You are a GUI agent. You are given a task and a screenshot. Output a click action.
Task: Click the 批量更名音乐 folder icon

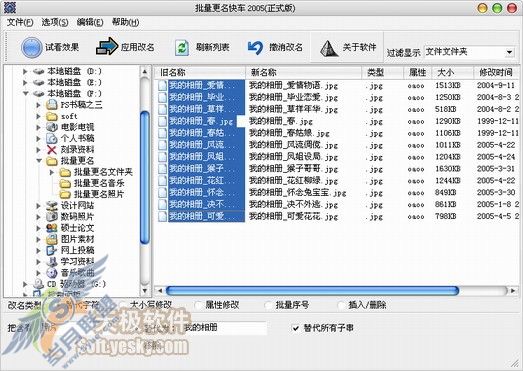(65, 183)
